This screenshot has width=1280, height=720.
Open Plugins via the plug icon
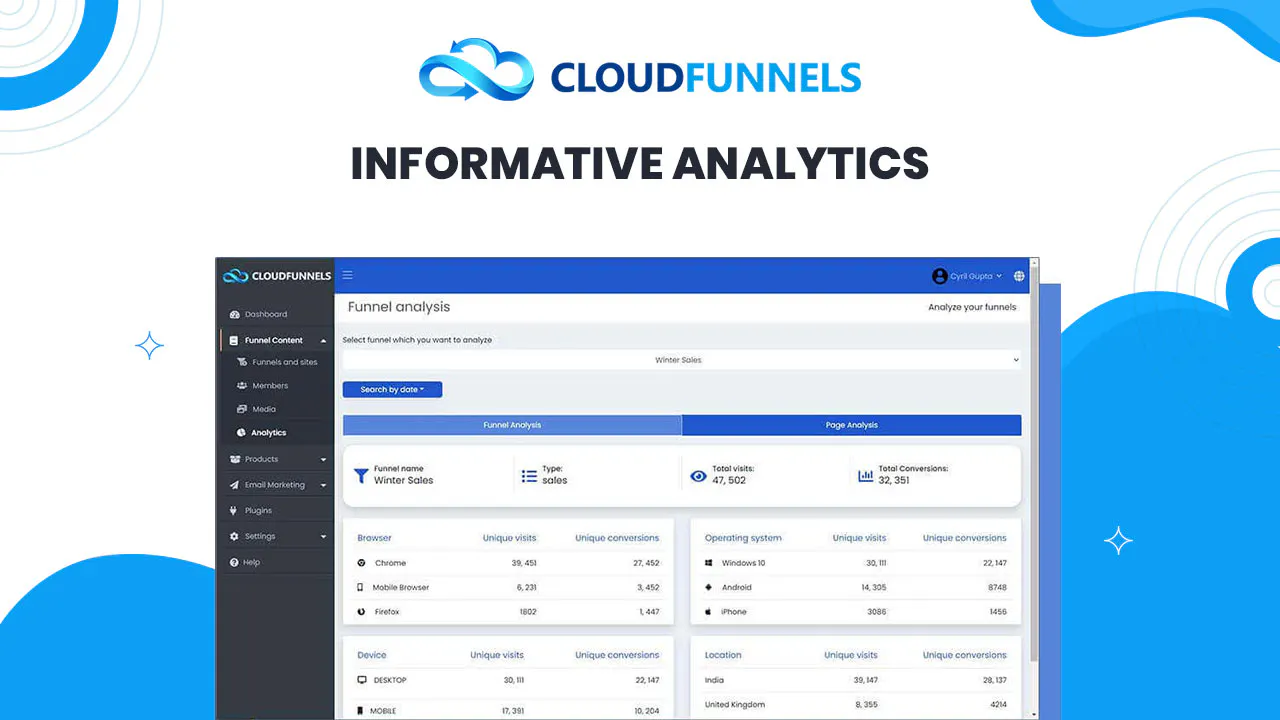(234, 510)
